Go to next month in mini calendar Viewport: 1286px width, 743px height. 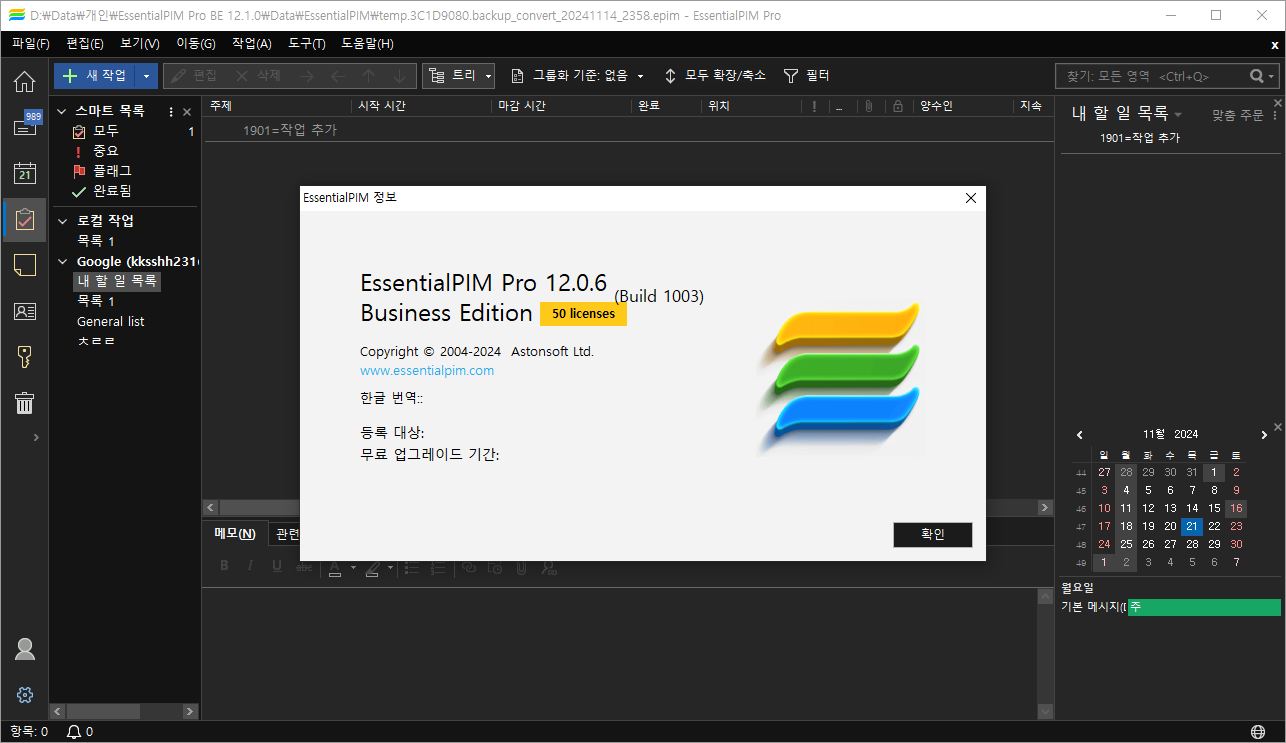(1264, 435)
